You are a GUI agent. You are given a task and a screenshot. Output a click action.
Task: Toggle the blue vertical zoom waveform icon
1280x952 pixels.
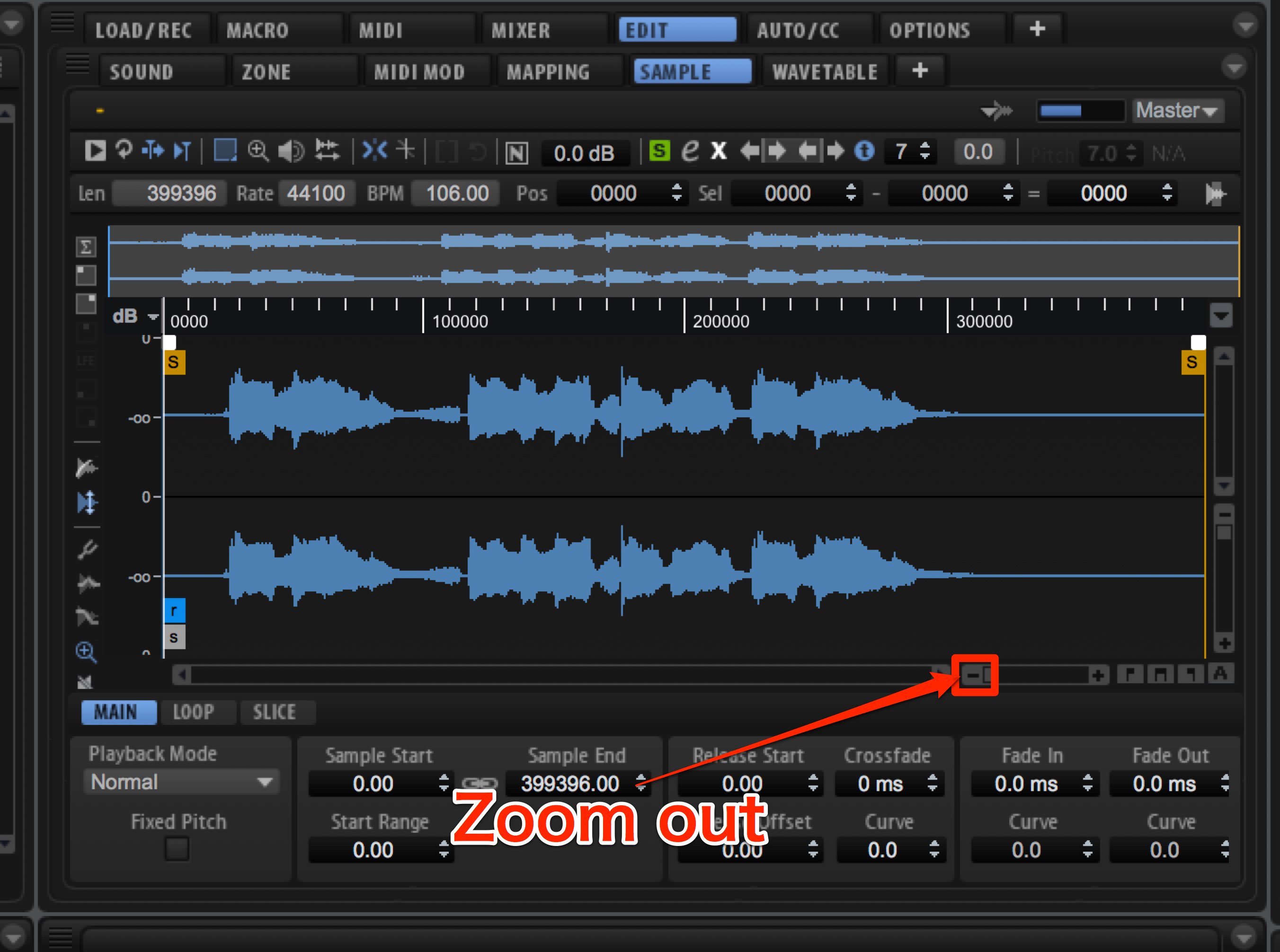pos(87,502)
